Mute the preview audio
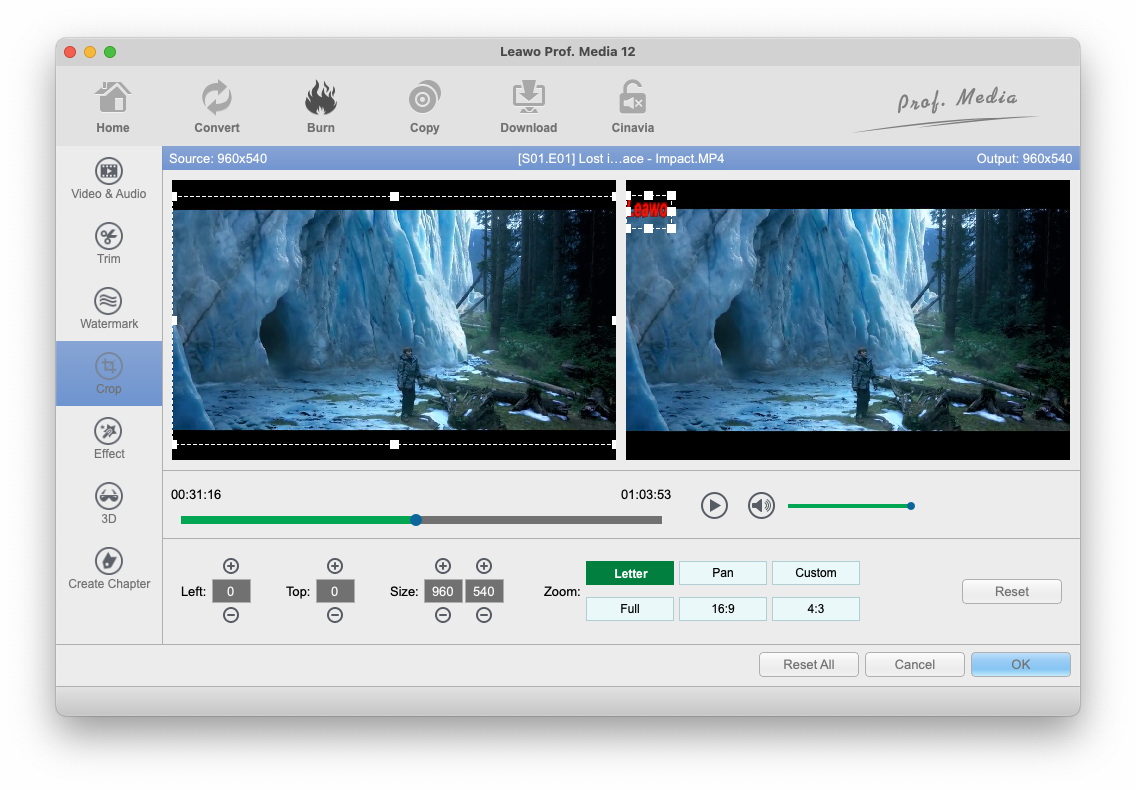Image resolution: width=1136 pixels, height=790 pixels. coord(761,506)
